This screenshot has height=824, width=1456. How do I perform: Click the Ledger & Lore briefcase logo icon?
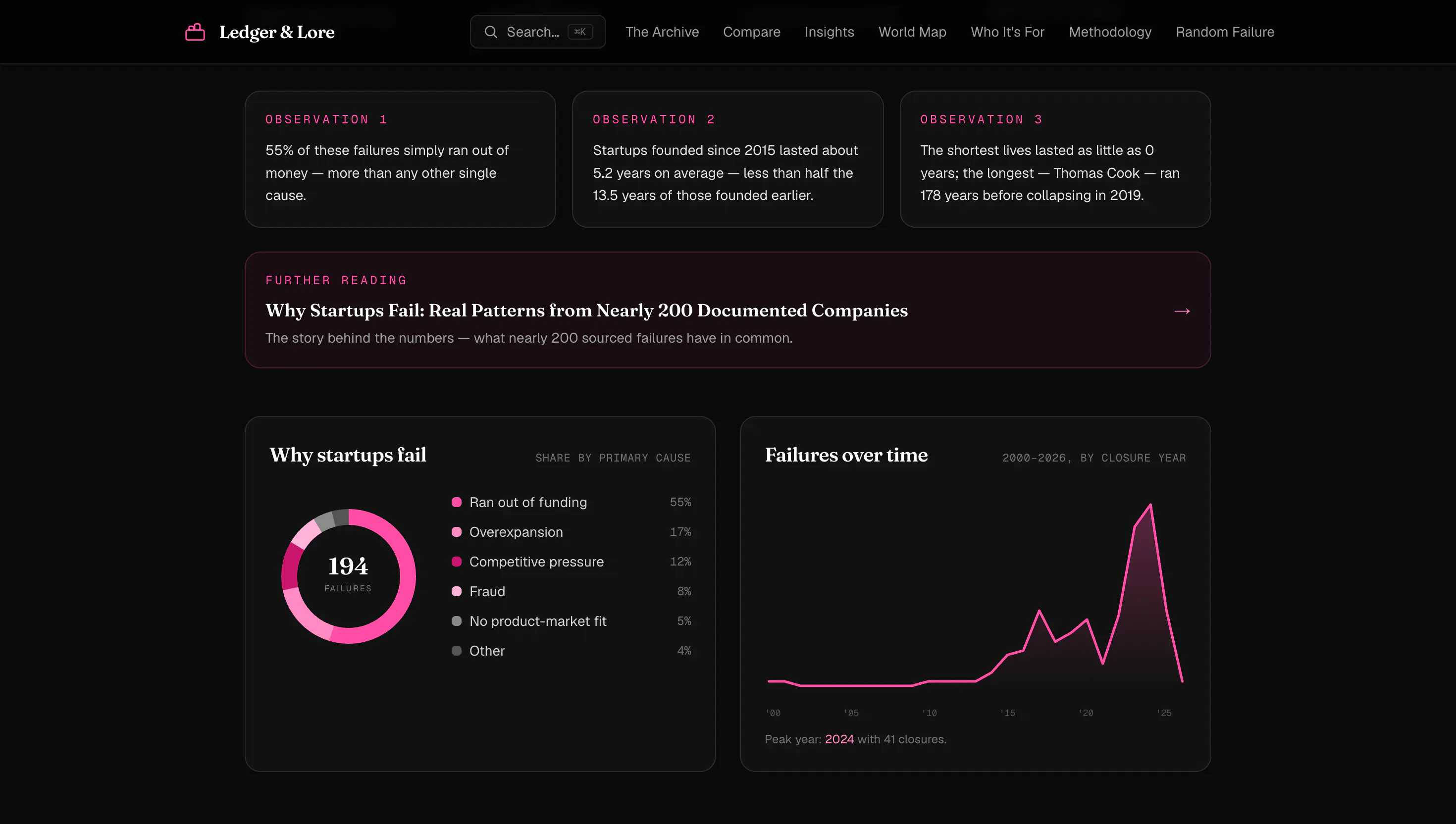pyautogui.click(x=195, y=32)
